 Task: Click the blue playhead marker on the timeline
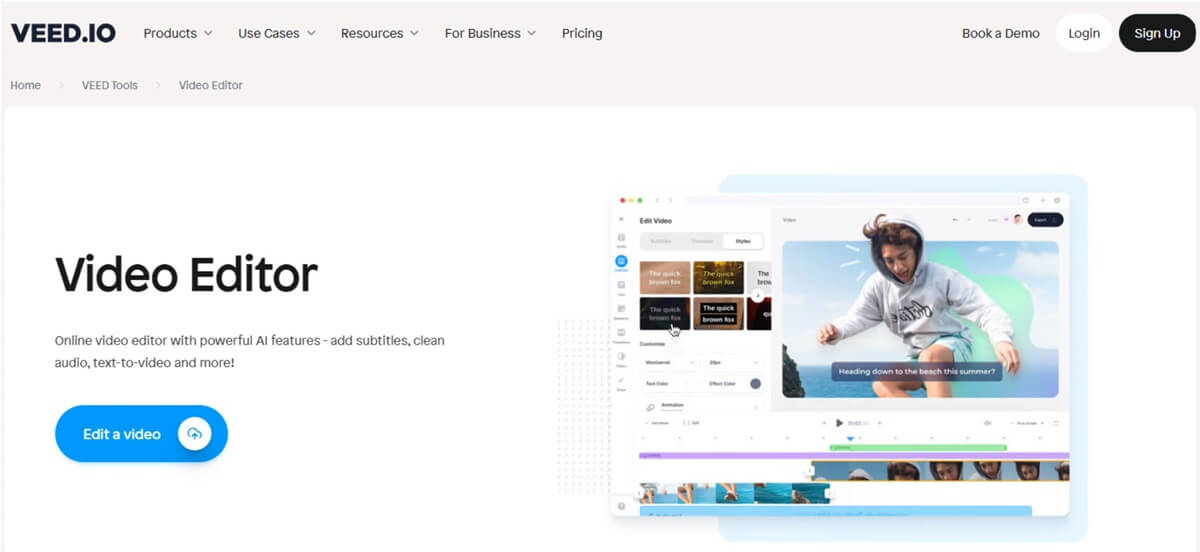(x=851, y=438)
